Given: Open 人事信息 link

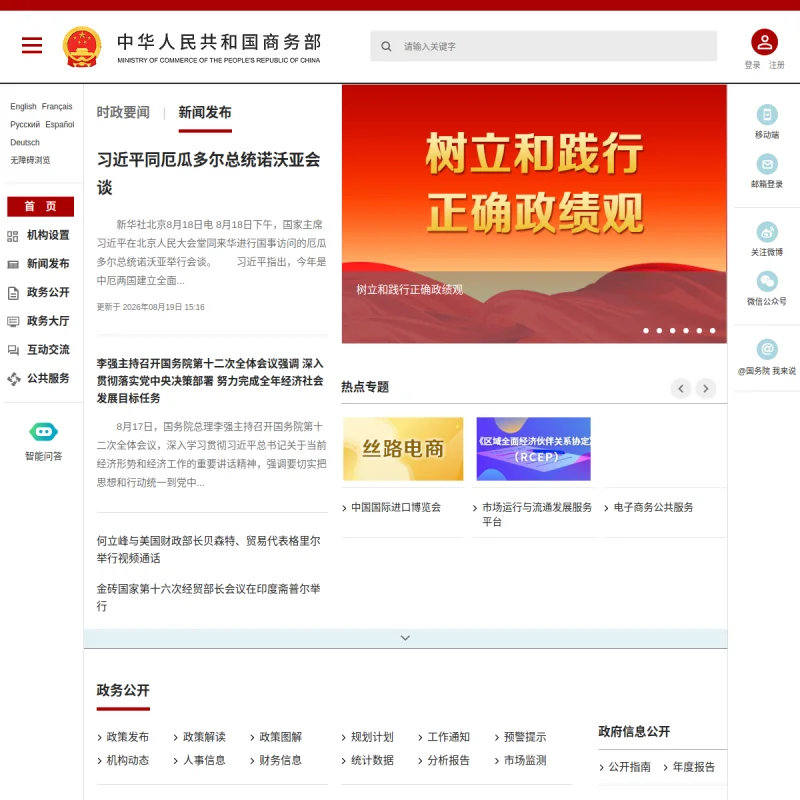Looking at the screenshot, I should click(x=204, y=760).
